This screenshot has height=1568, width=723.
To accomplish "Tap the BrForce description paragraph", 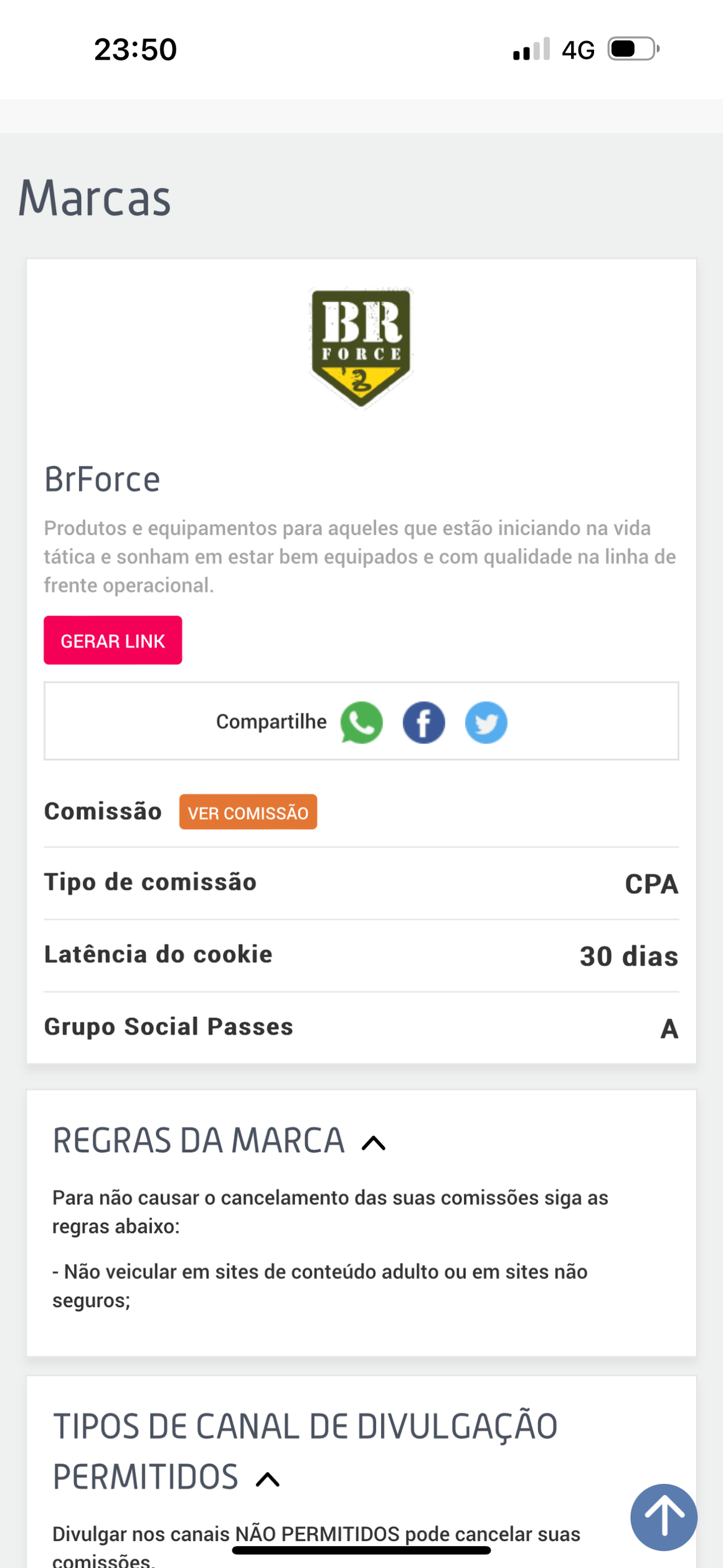I will pos(360,556).
